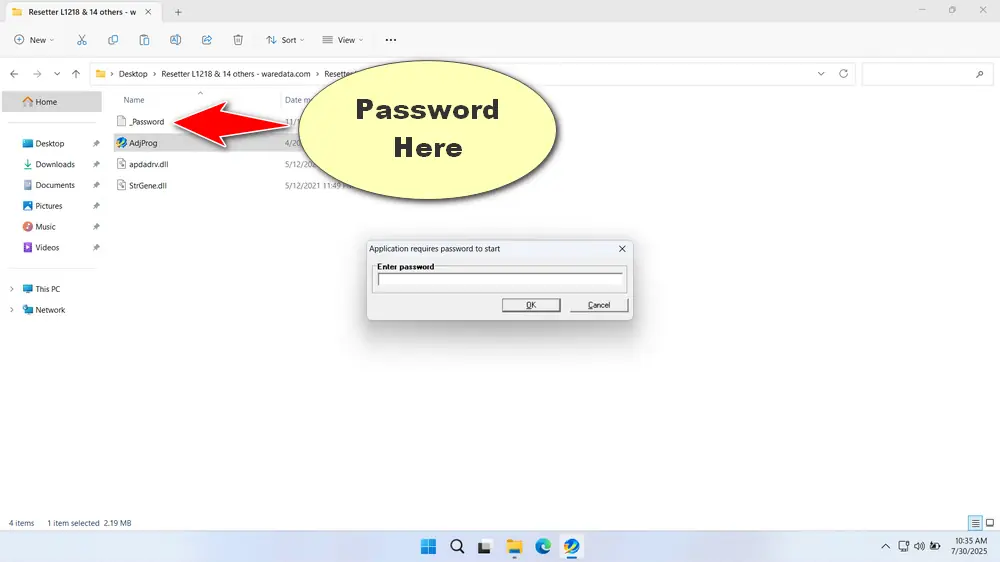Unpin Desktop from Quick access
1000x562 pixels.
click(96, 144)
